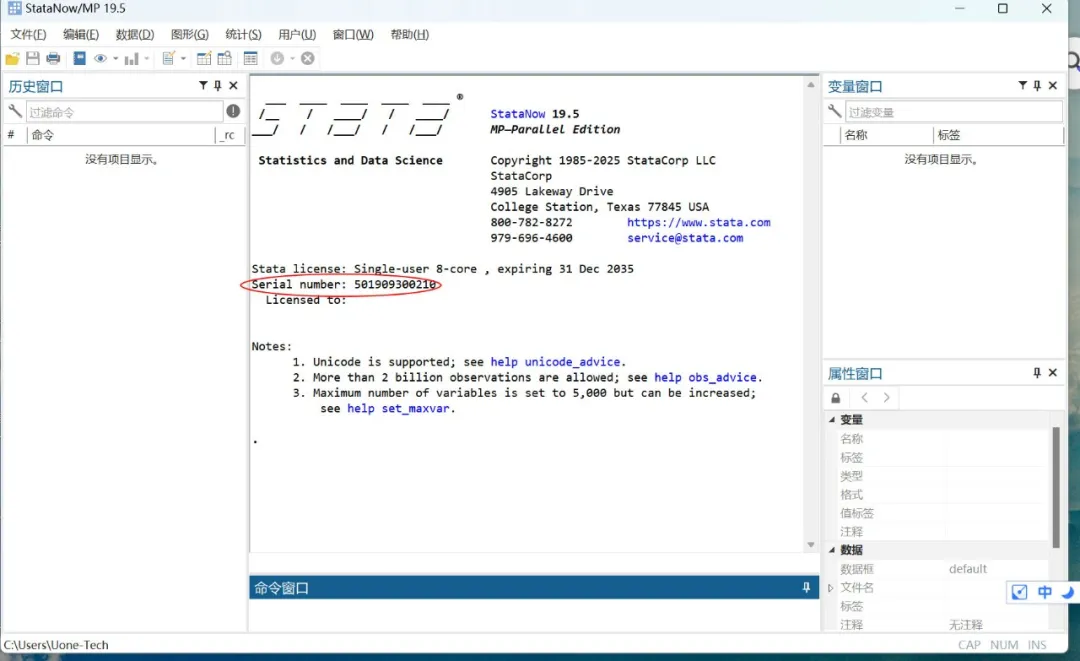Open the 数据(D) menu
The width and height of the screenshot is (1080, 661).
[134, 34]
